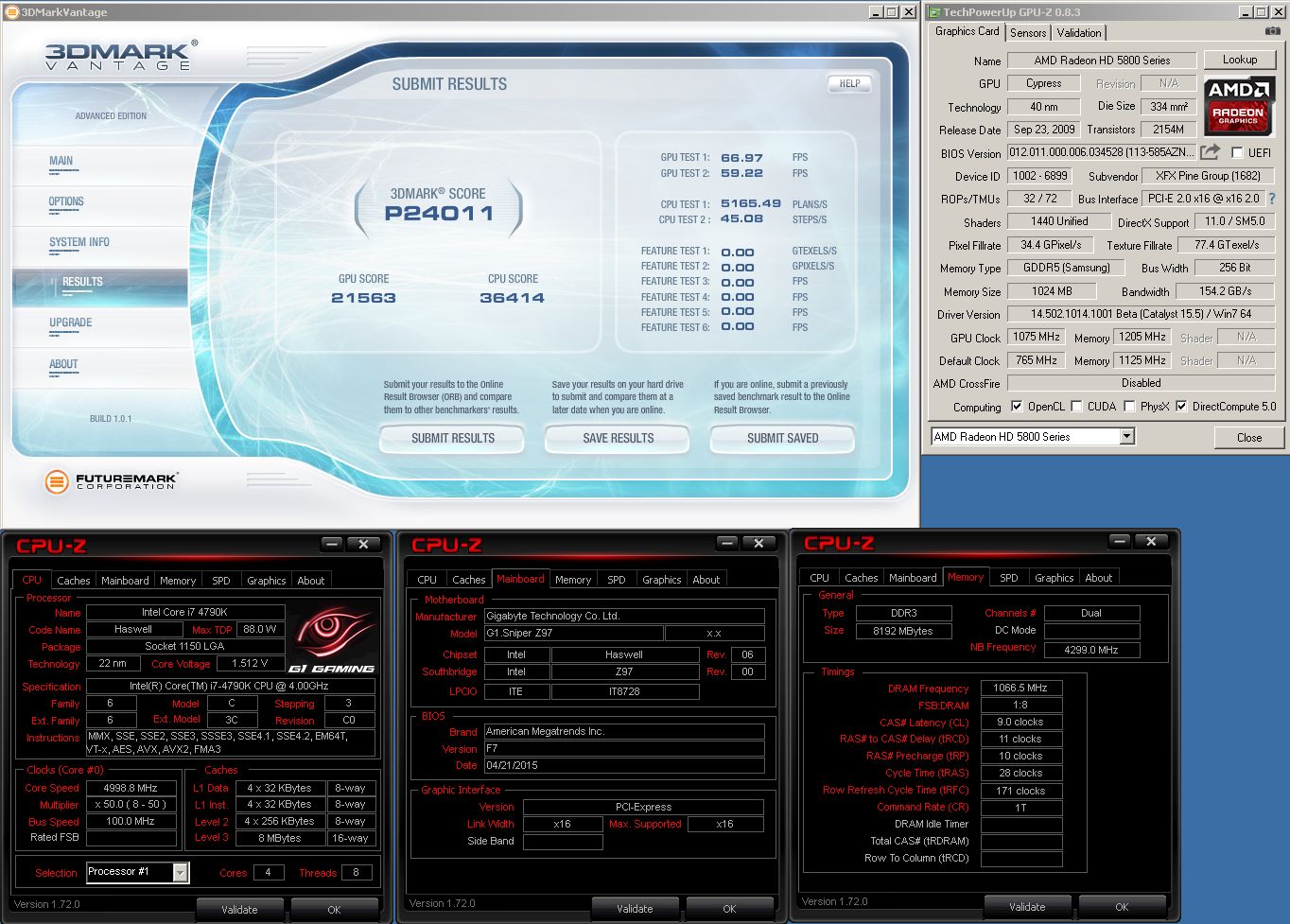The image size is (1290, 924).
Task: Switch to the Validation tab in GPU-Z
Action: pyautogui.click(x=1079, y=33)
